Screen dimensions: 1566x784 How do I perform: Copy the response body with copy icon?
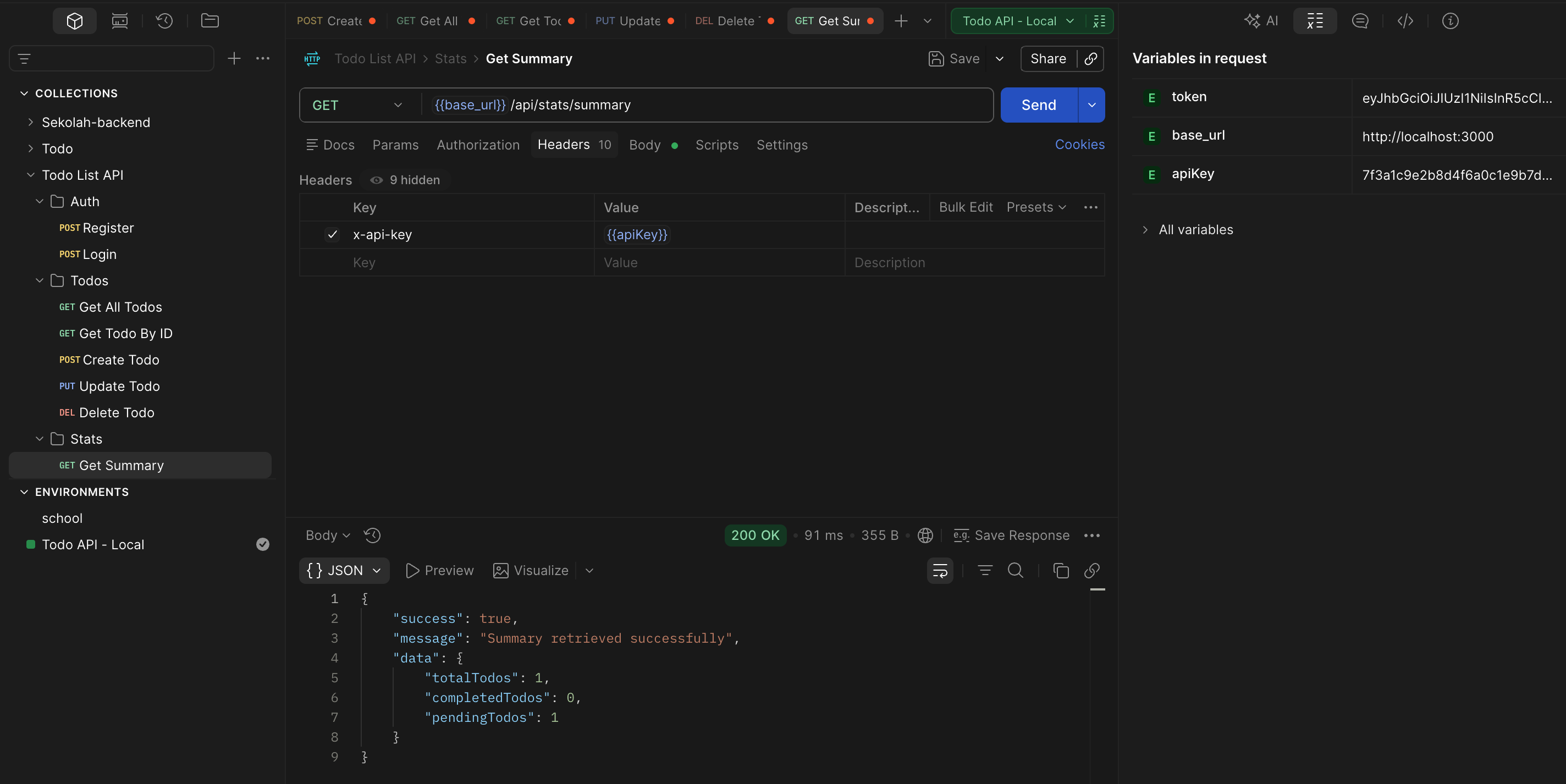click(1061, 570)
